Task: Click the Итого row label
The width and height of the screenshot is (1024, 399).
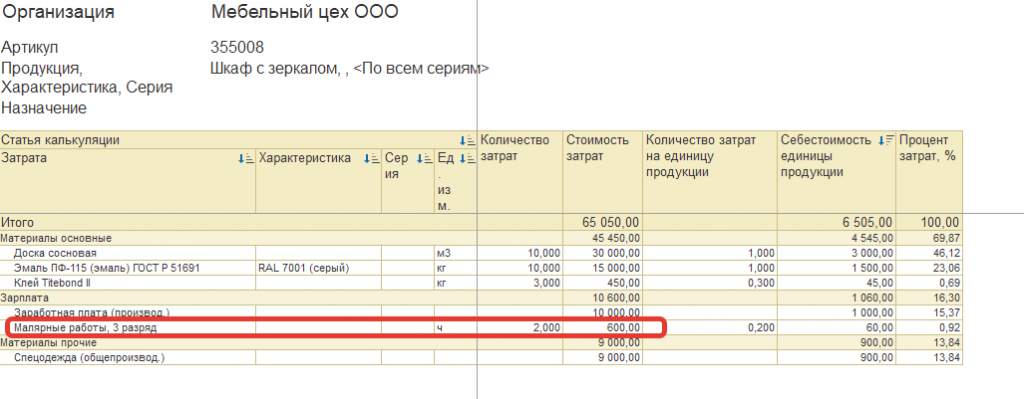Action: pos(18,223)
